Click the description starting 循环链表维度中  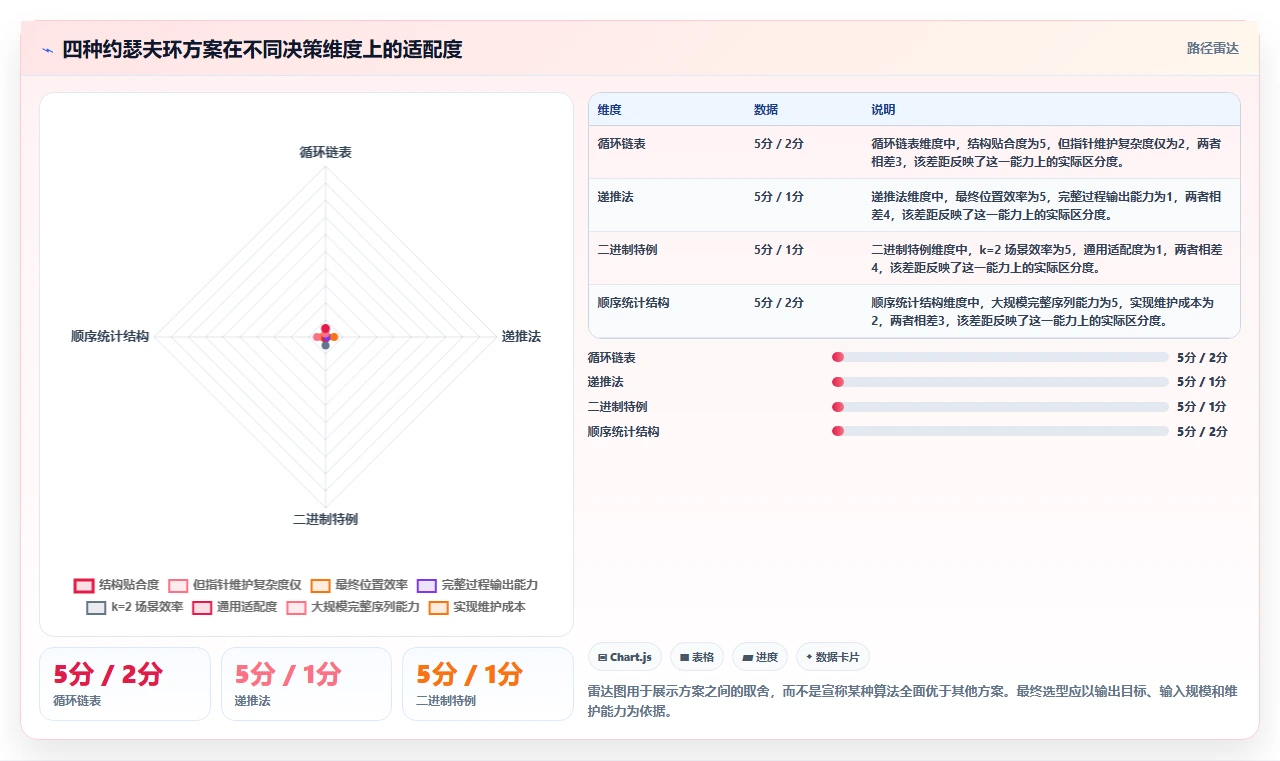1046,152
